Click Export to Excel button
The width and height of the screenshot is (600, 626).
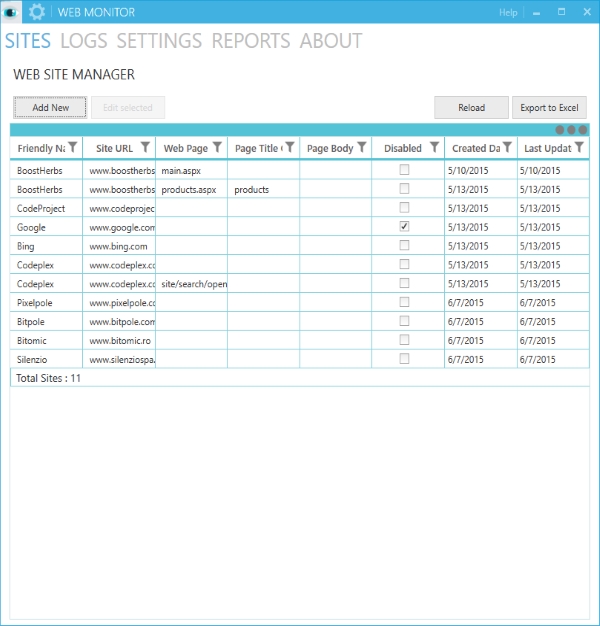click(549, 107)
